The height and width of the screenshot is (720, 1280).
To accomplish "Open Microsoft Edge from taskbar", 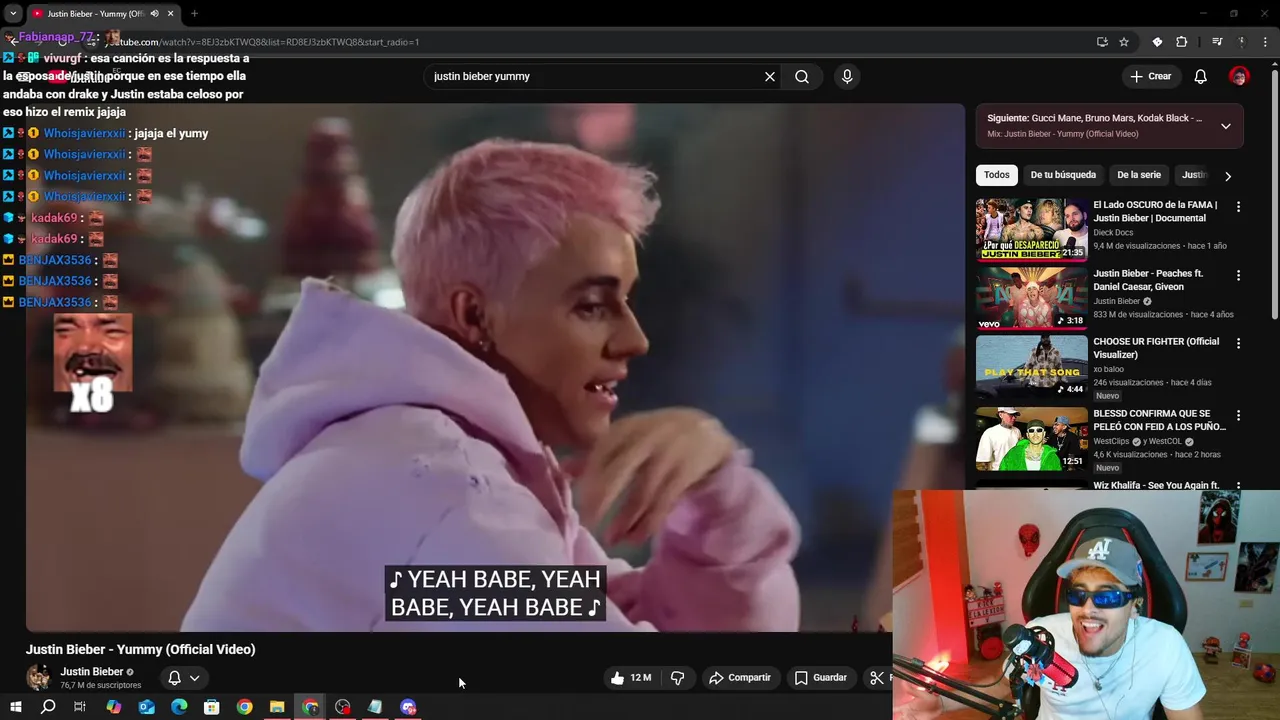I will point(179,707).
